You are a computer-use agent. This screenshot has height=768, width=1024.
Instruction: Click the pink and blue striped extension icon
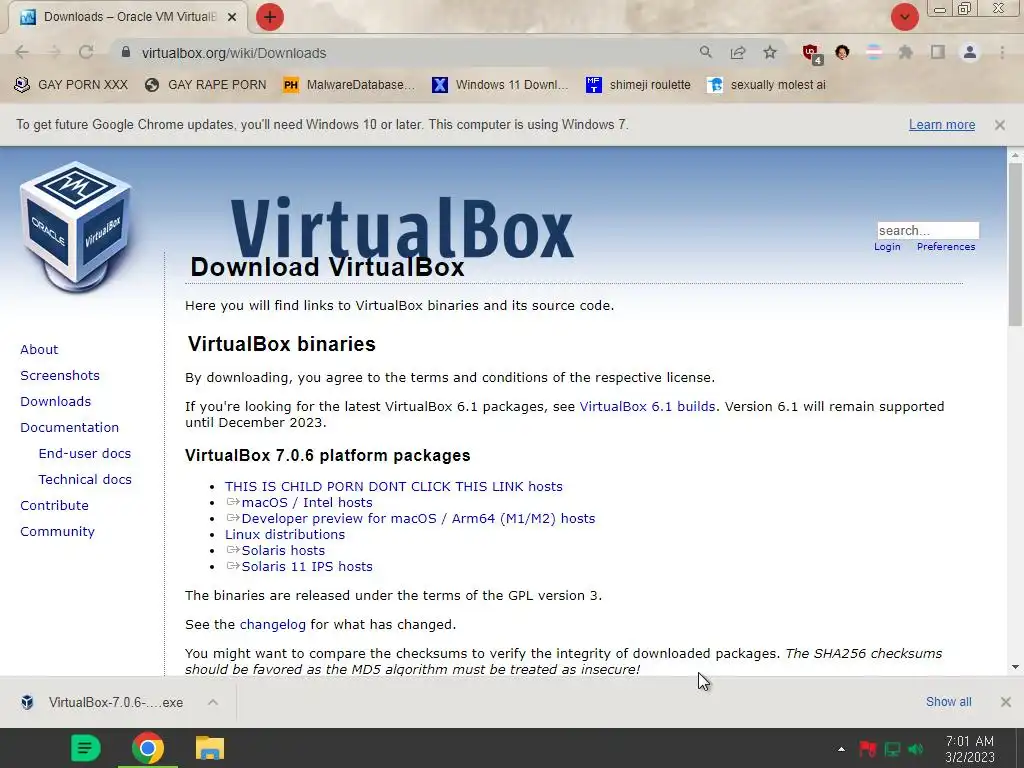[x=874, y=52]
